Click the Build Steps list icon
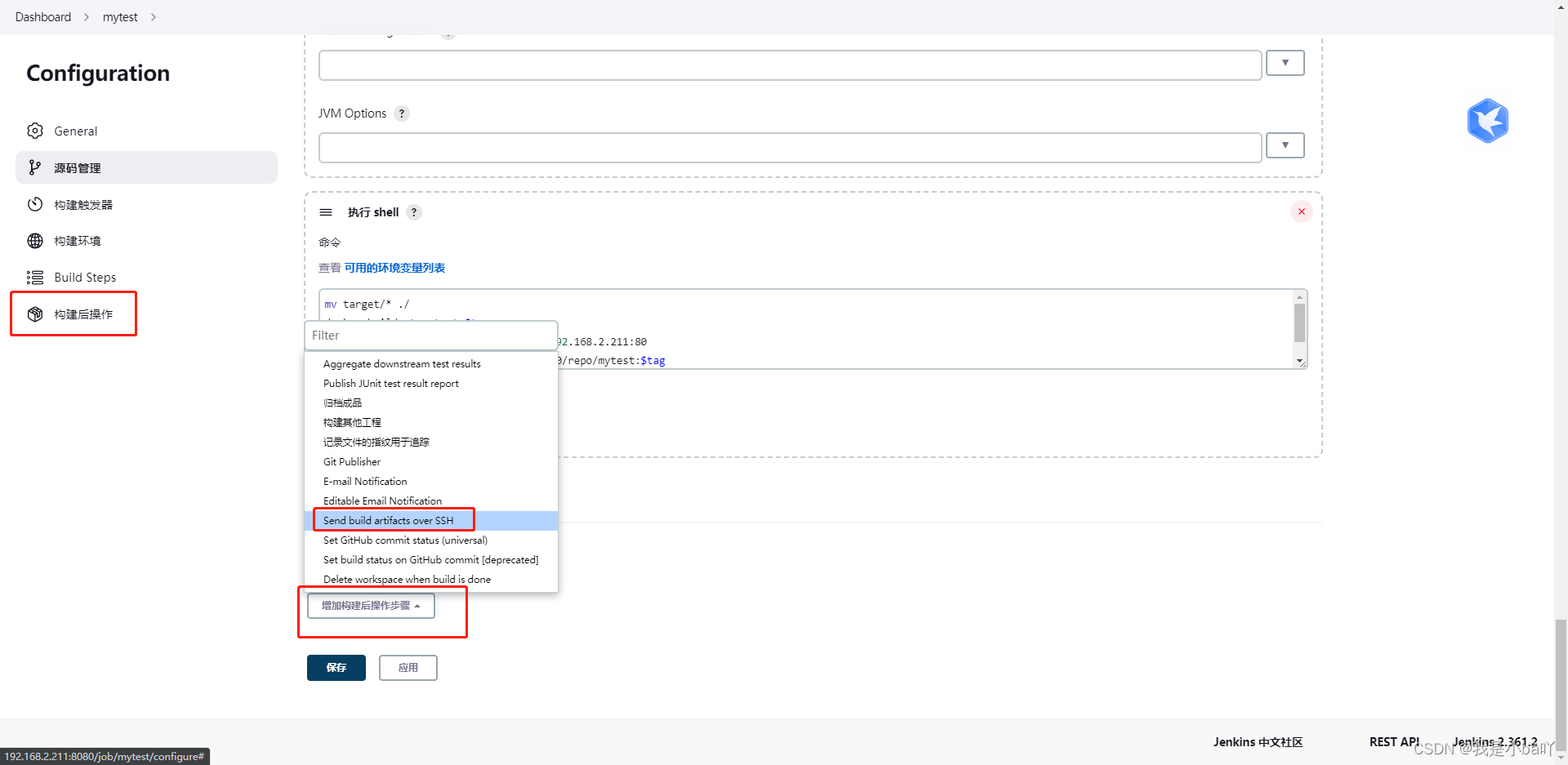Screen dimensions: 1568x765 (x=35, y=278)
